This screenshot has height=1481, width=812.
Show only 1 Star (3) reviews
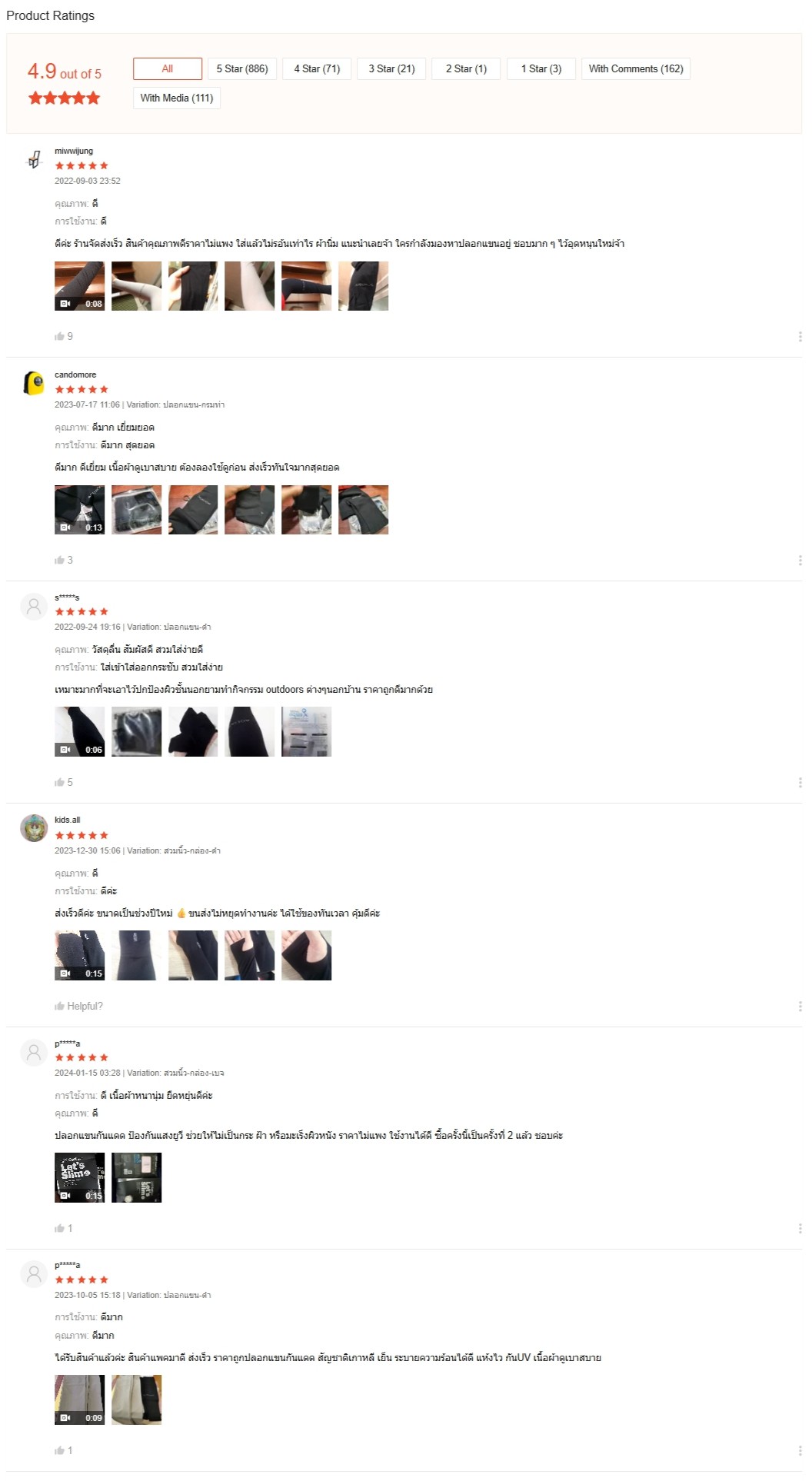[541, 68]
